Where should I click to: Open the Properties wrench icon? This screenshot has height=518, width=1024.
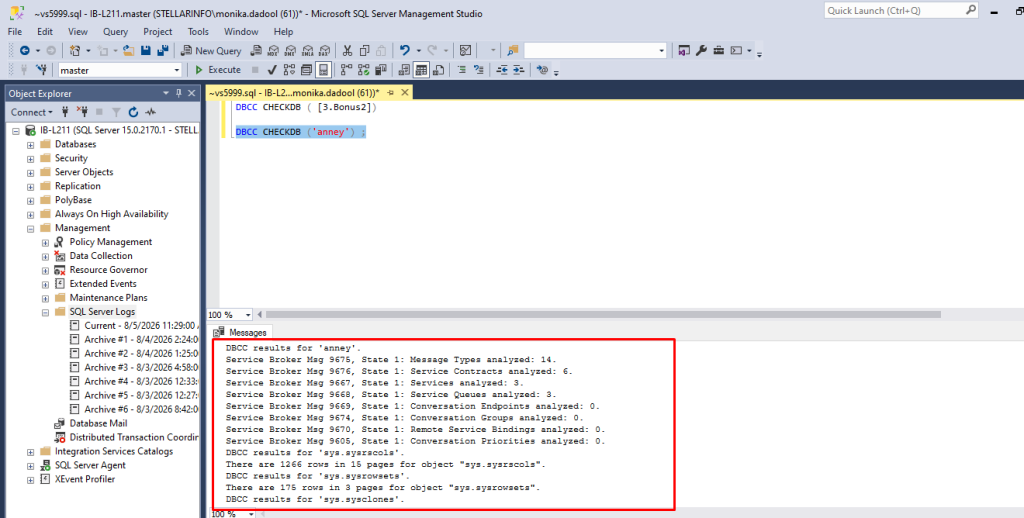coord(701,50)
